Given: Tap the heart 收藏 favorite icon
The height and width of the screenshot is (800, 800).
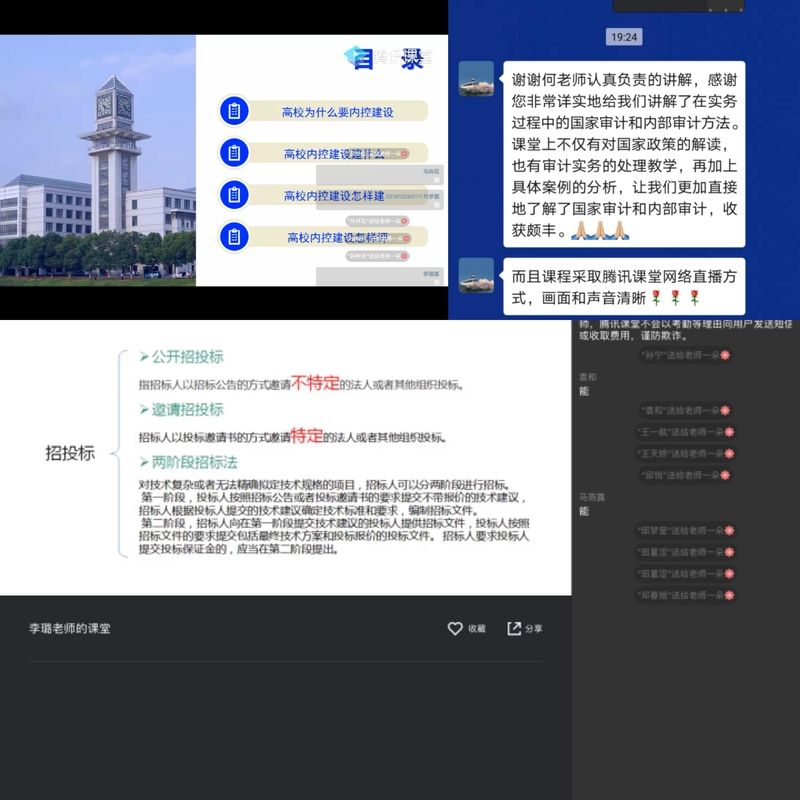Looking at the screenshot, I should (x=455, y=628).
